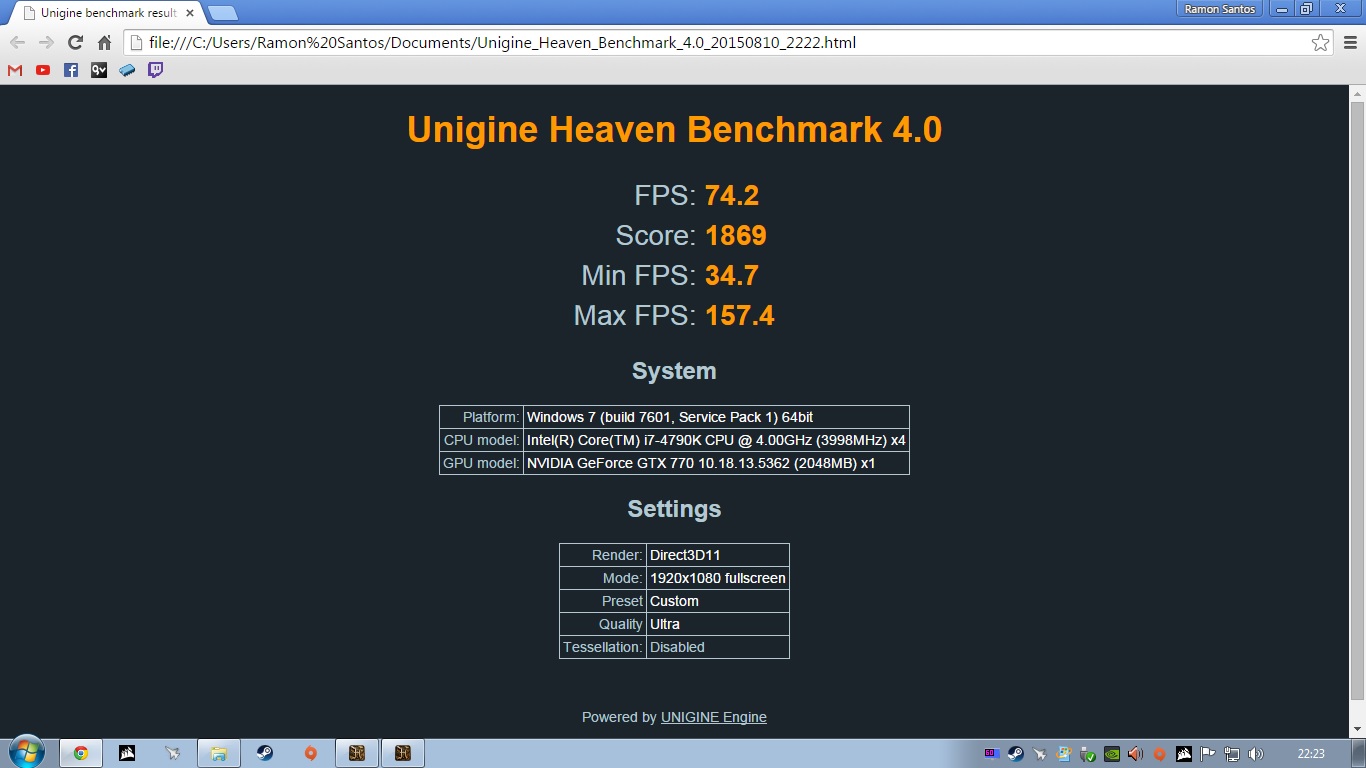Click the file document icon in address bar

pyautogui.click(x=137, y=43)
